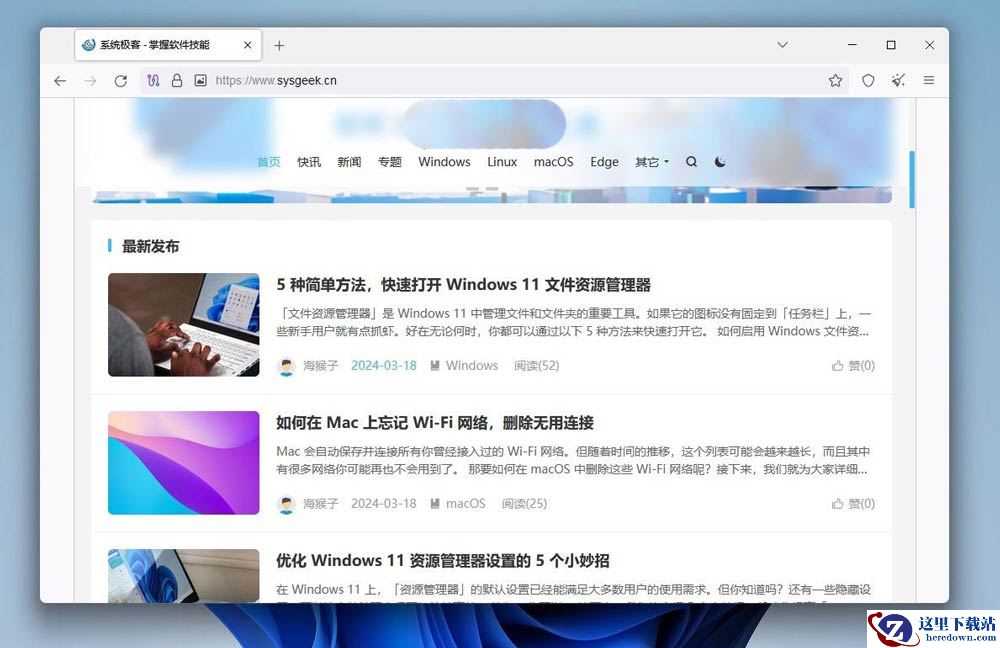Open the macOS navigation item
Screen dimensions: 1000x648
pyautogui.click(x=554, y=162)
